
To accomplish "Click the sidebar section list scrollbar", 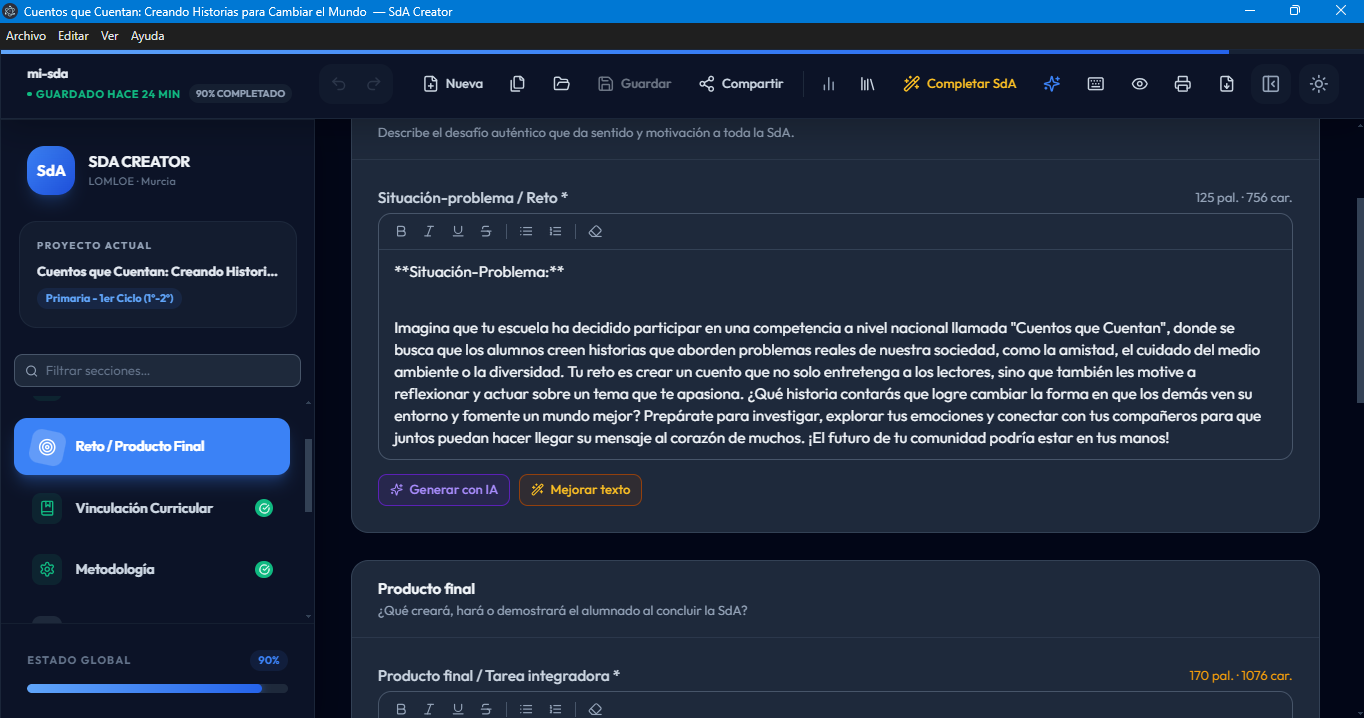I will pyautogui.click(x=308, y=475).
